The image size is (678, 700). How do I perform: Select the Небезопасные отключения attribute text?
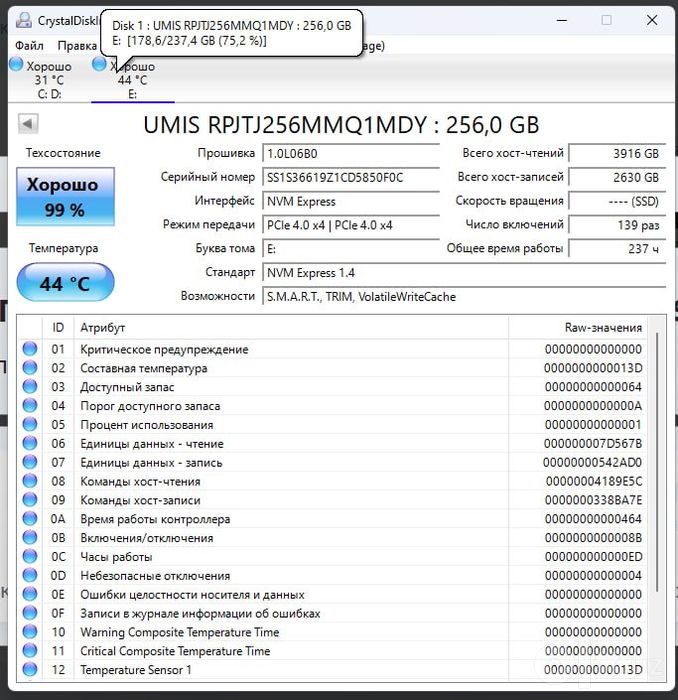coord(155,575)
